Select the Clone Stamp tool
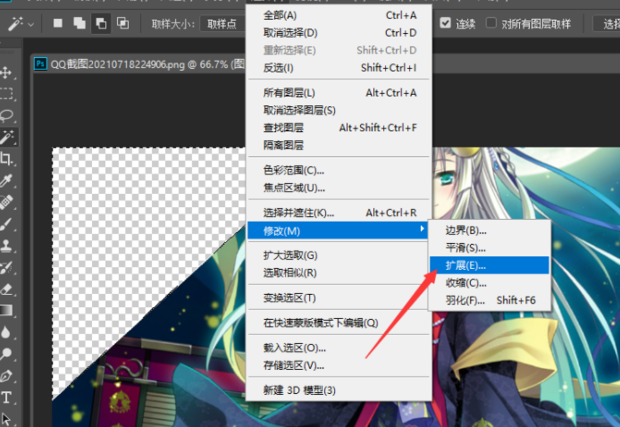Image resolution: width=620 pixels, height=427 pixels. 6,246
